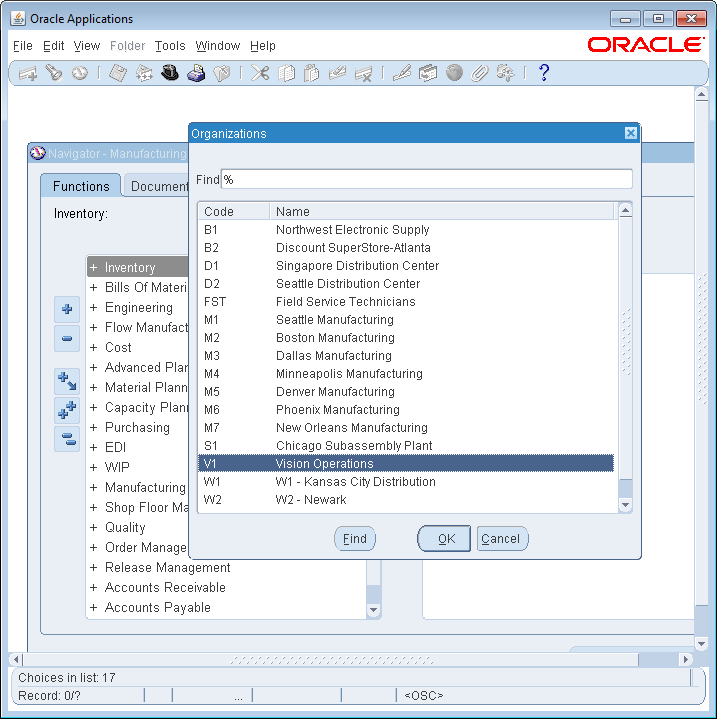The height and width of the screenshot is (719, 717).
Task: Click the Navigator Expand Branch button
Action: pos(67,382)
